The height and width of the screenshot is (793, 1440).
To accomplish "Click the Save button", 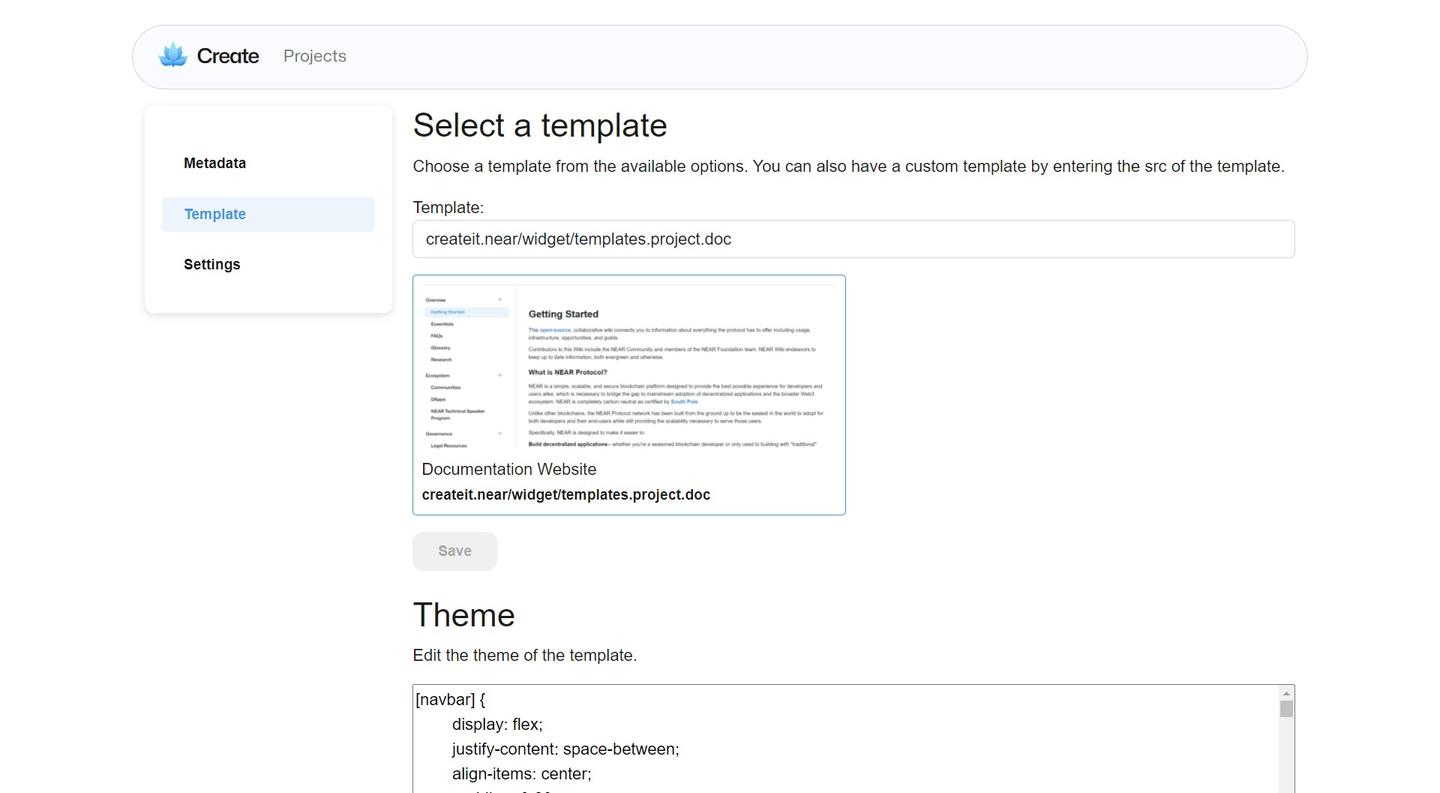I will 455,551.
